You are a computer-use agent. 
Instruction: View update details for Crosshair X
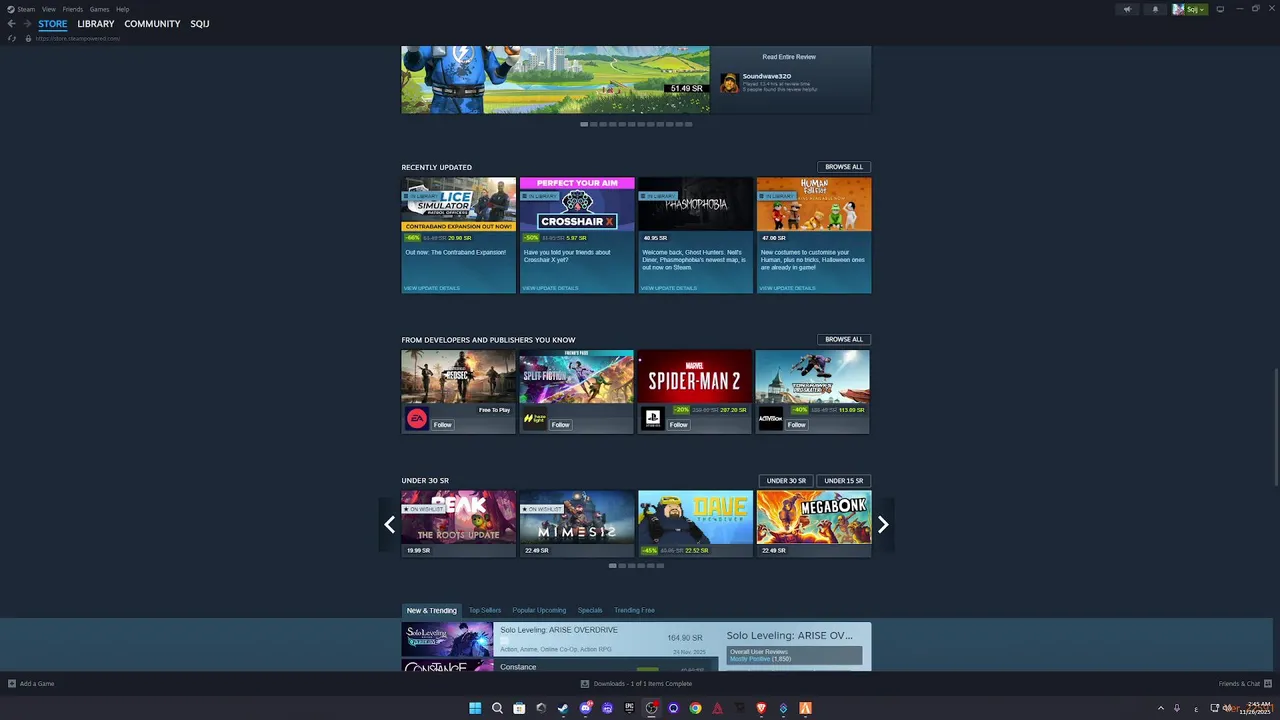click(550, 288)
